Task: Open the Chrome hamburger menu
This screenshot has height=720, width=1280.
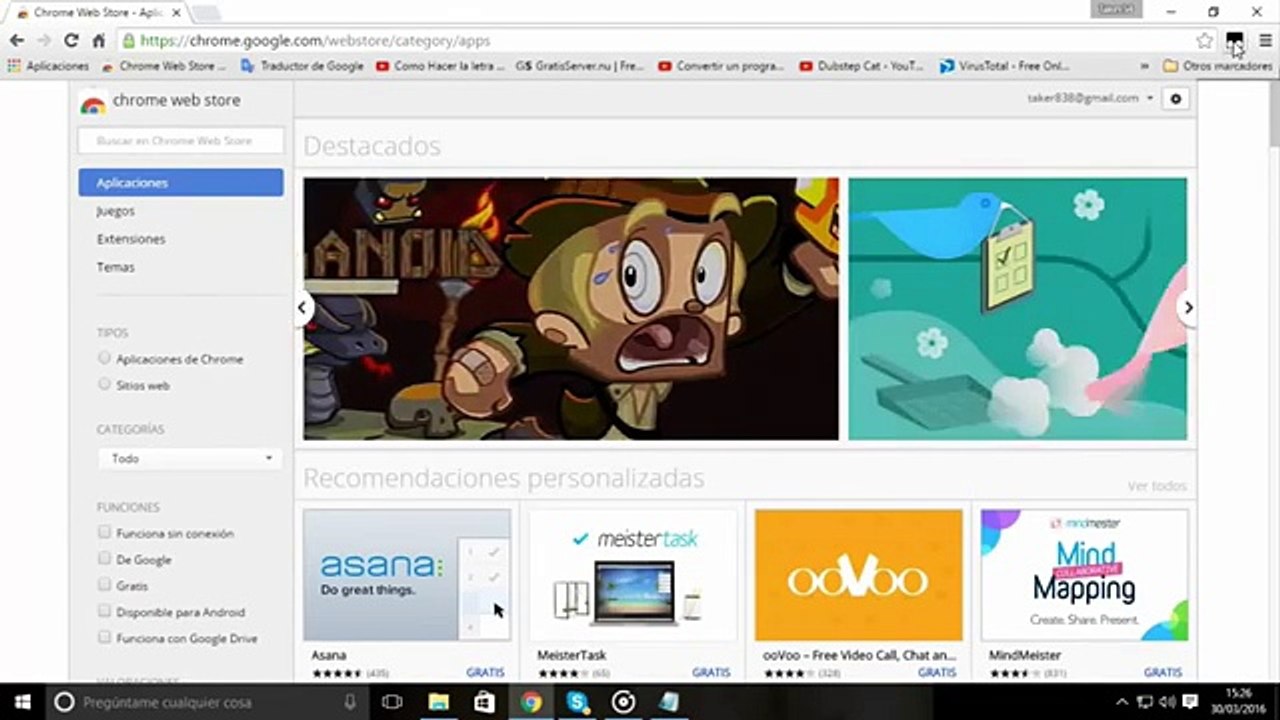Action: pyautogui.click(x=1265, y=41)
